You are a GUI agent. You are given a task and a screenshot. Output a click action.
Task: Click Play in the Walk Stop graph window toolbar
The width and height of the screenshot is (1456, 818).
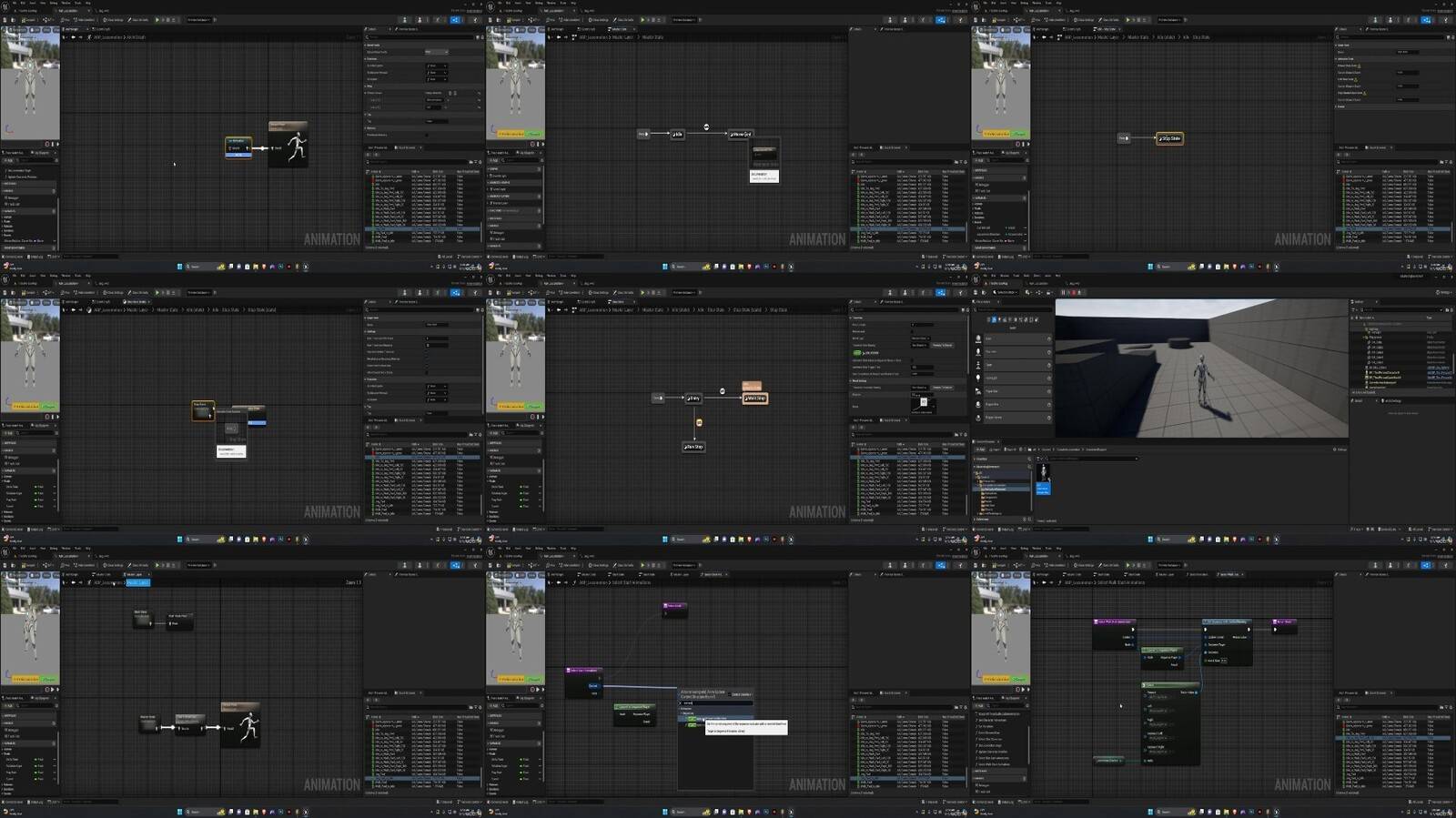[x=642, y=292]
